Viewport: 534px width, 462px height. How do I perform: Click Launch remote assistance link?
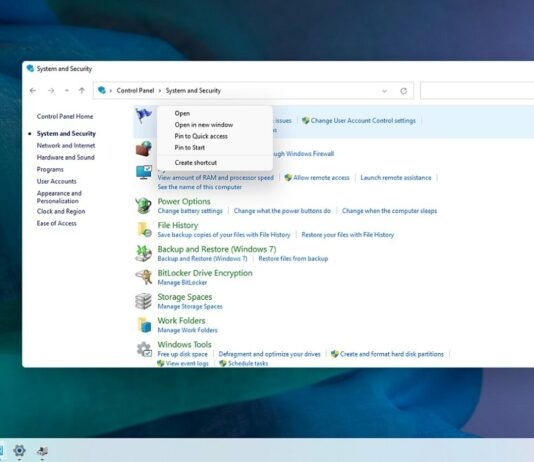point(396,178)
